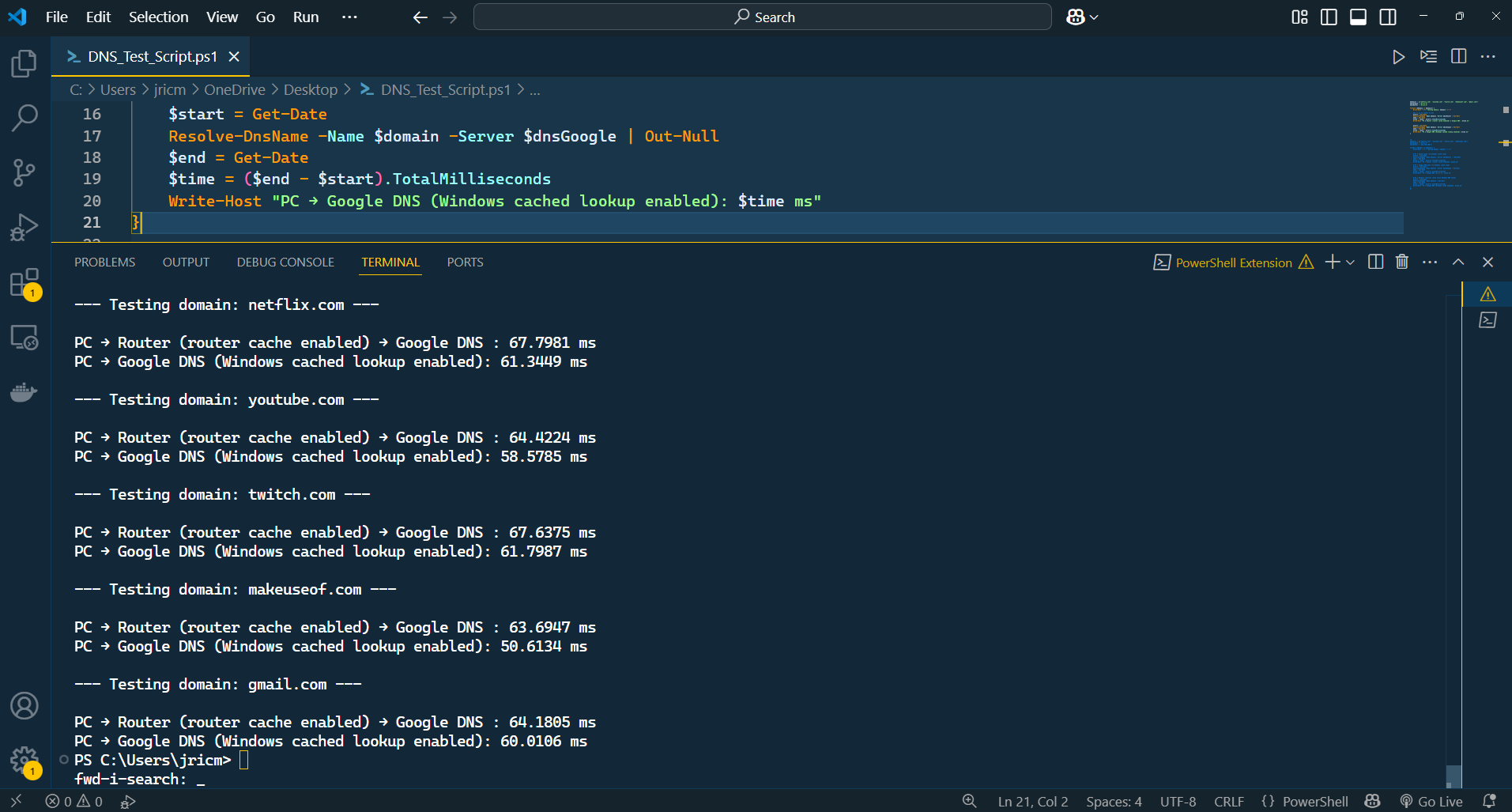Open new terminal launch profile dropdown
Viewport: 1512px width, 812px height.
pyautogui.click(x=1350, y=262)
